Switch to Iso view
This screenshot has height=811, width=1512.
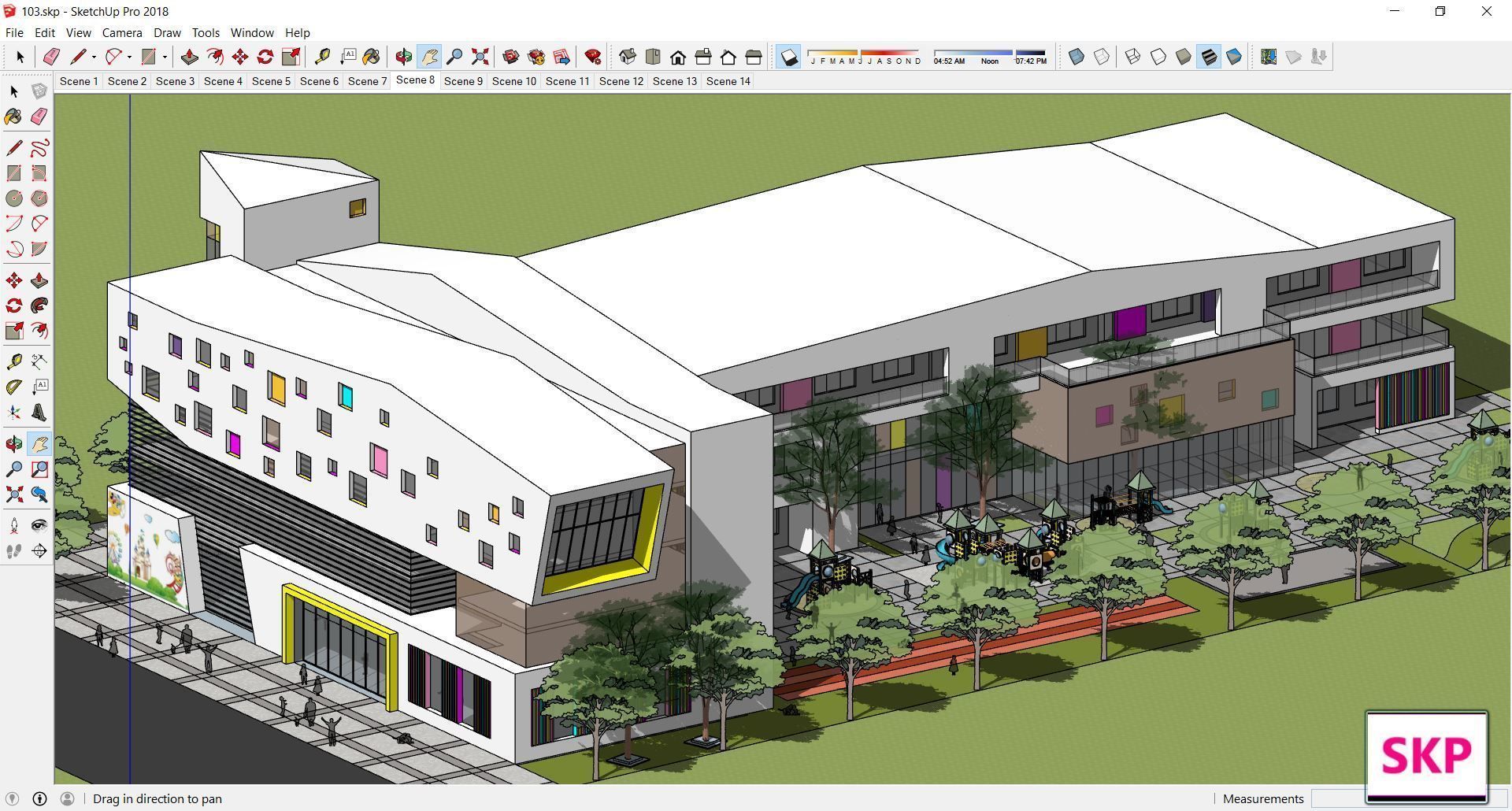click(628, 57)
